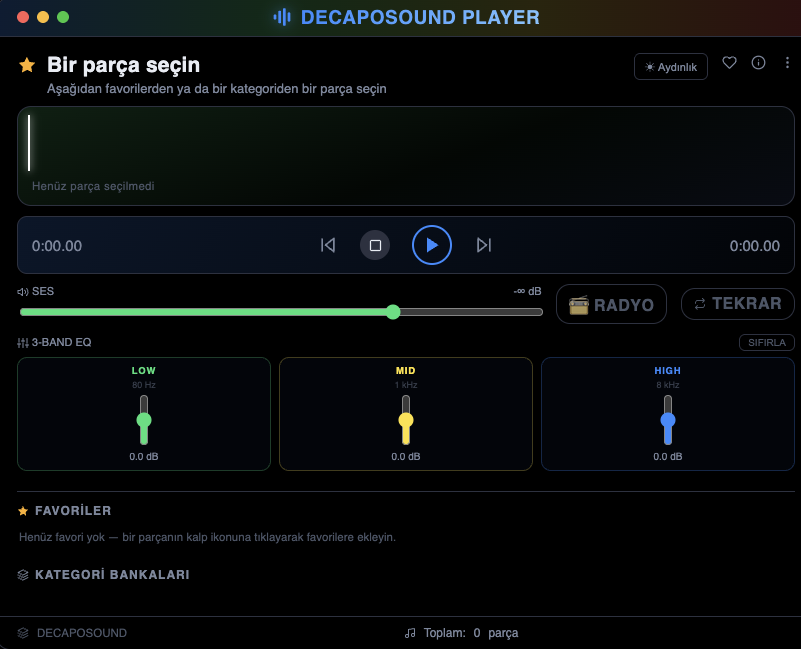Open the info circle icon
Screen dimensions: 801x649
pos(759,63)
